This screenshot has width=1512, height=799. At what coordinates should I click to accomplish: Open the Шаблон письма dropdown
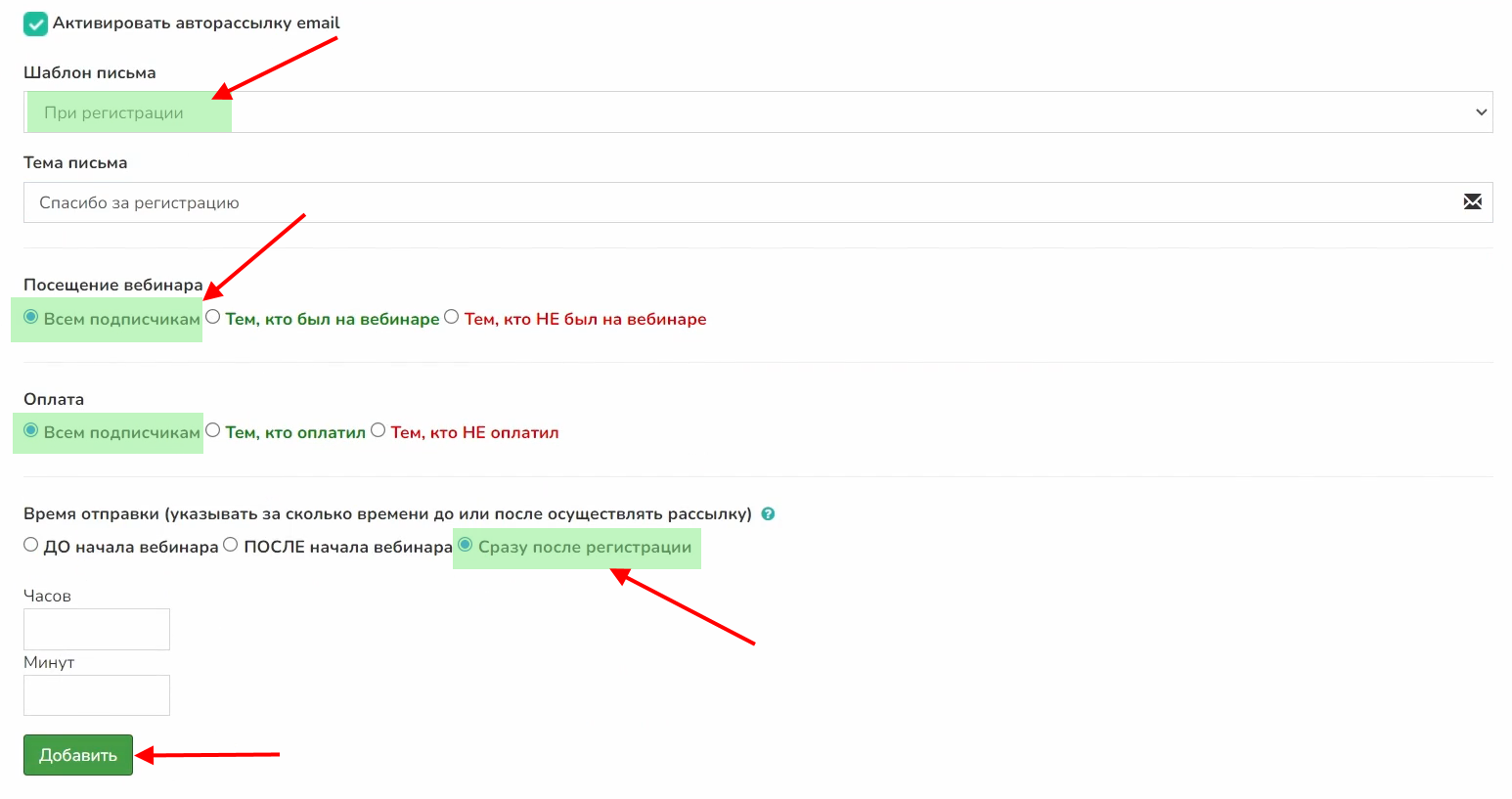pos(757,112)
